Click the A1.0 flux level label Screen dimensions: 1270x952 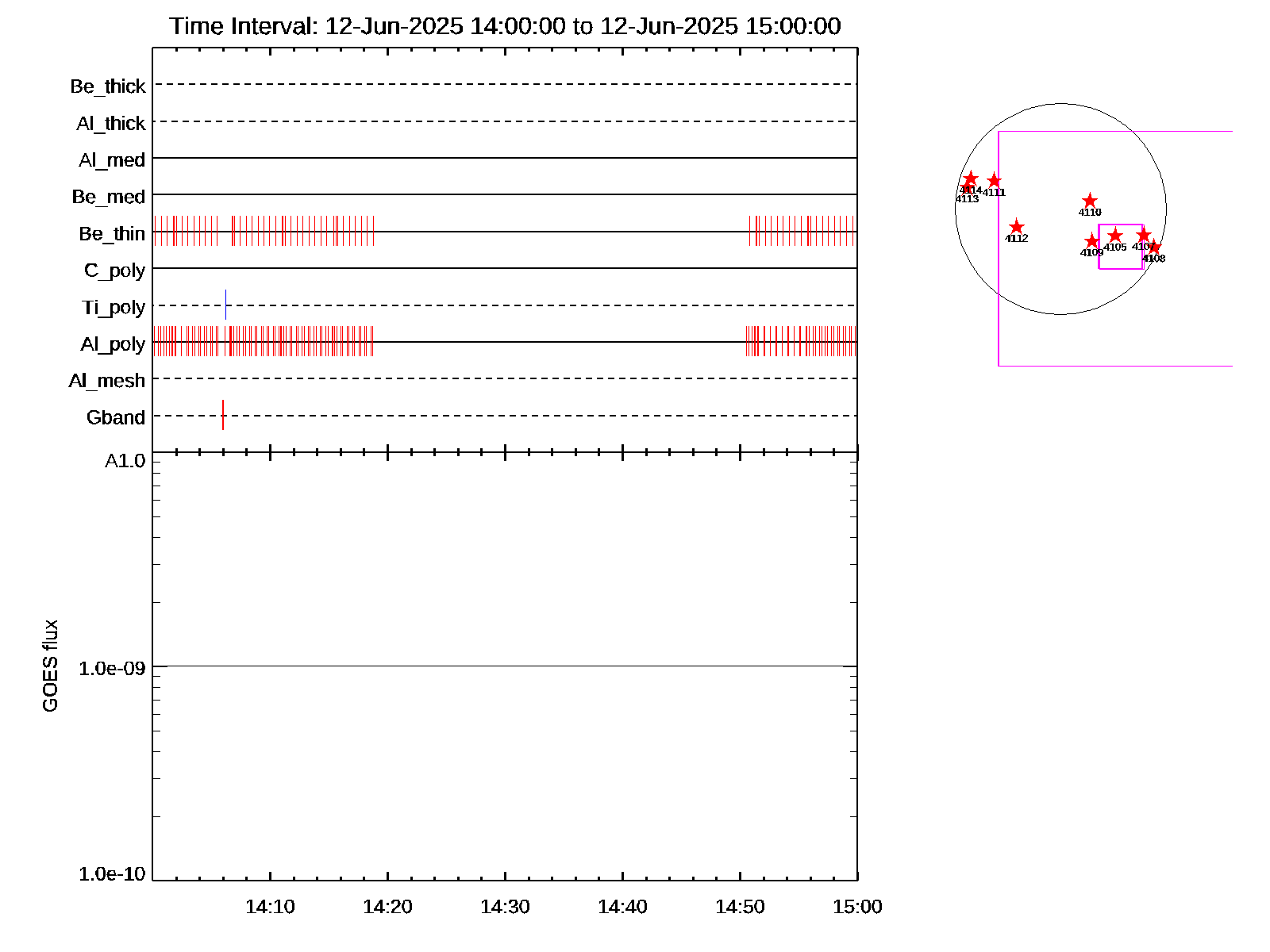(x=125, y=461)
